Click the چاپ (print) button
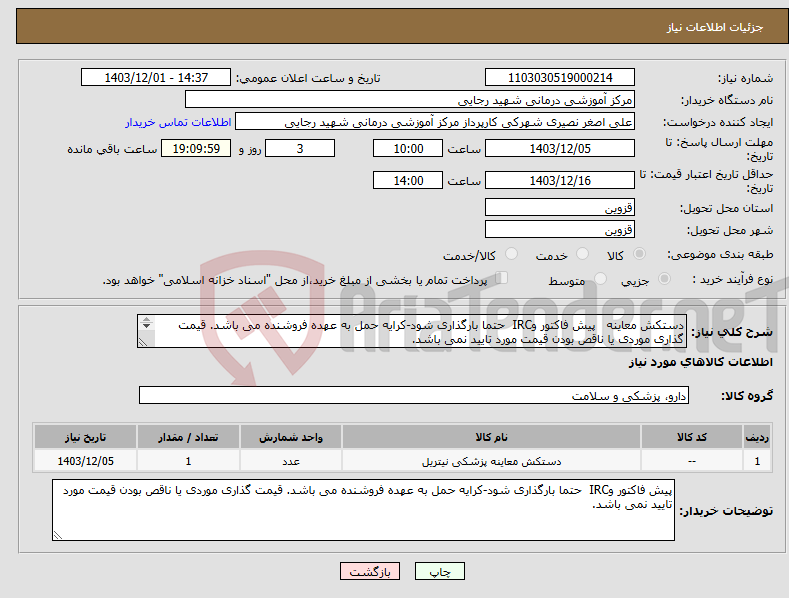 (439, 571)
